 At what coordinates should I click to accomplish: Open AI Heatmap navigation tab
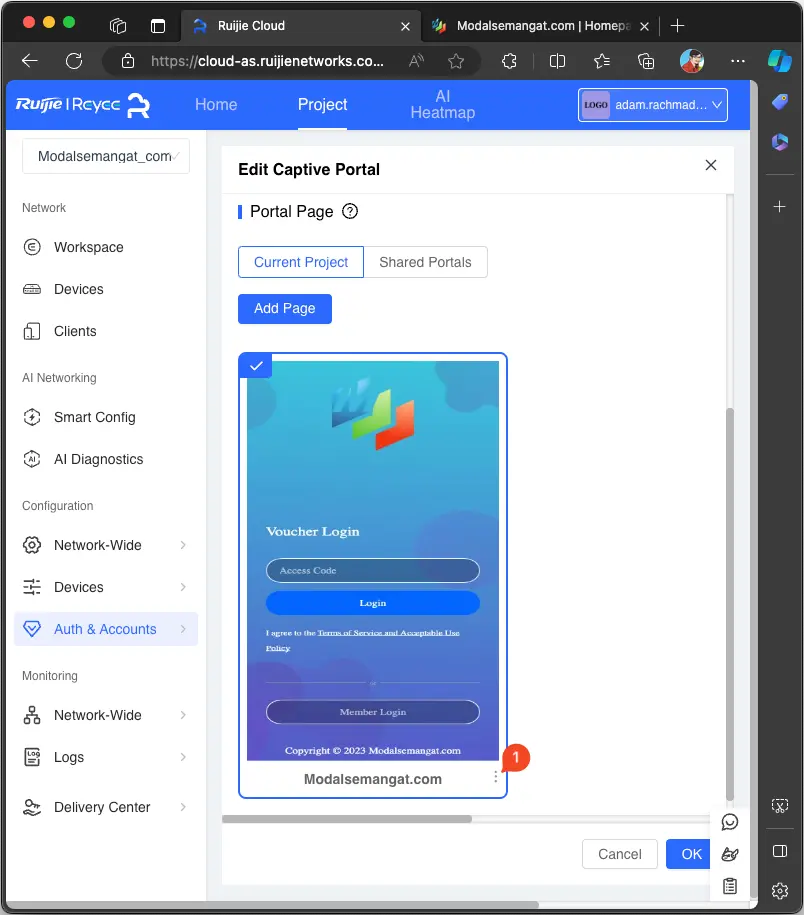[442, 104]
